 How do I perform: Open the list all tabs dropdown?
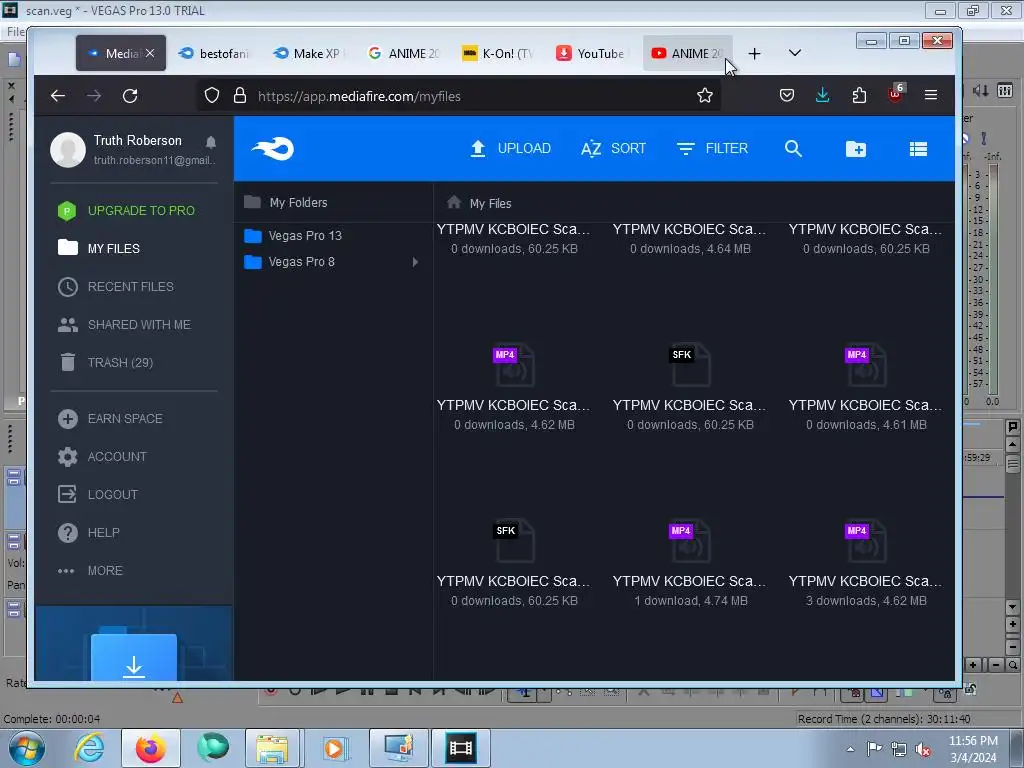coord(795,53)
